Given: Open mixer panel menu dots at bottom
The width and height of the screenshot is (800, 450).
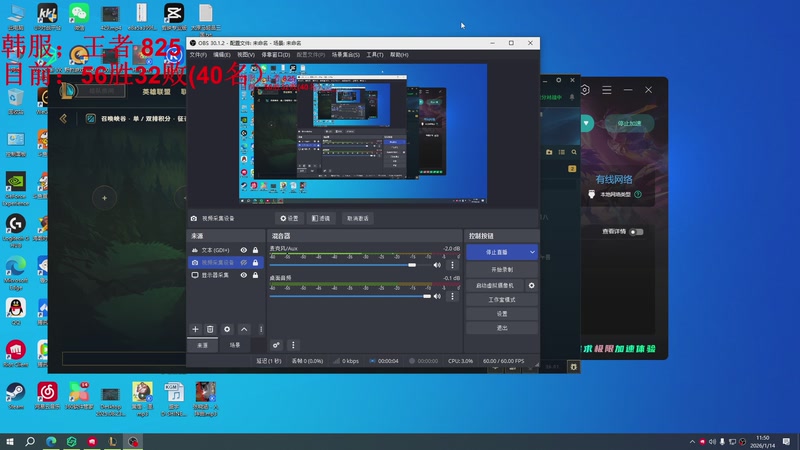Looking at the screenshot, I should click(x=293, y=345).
